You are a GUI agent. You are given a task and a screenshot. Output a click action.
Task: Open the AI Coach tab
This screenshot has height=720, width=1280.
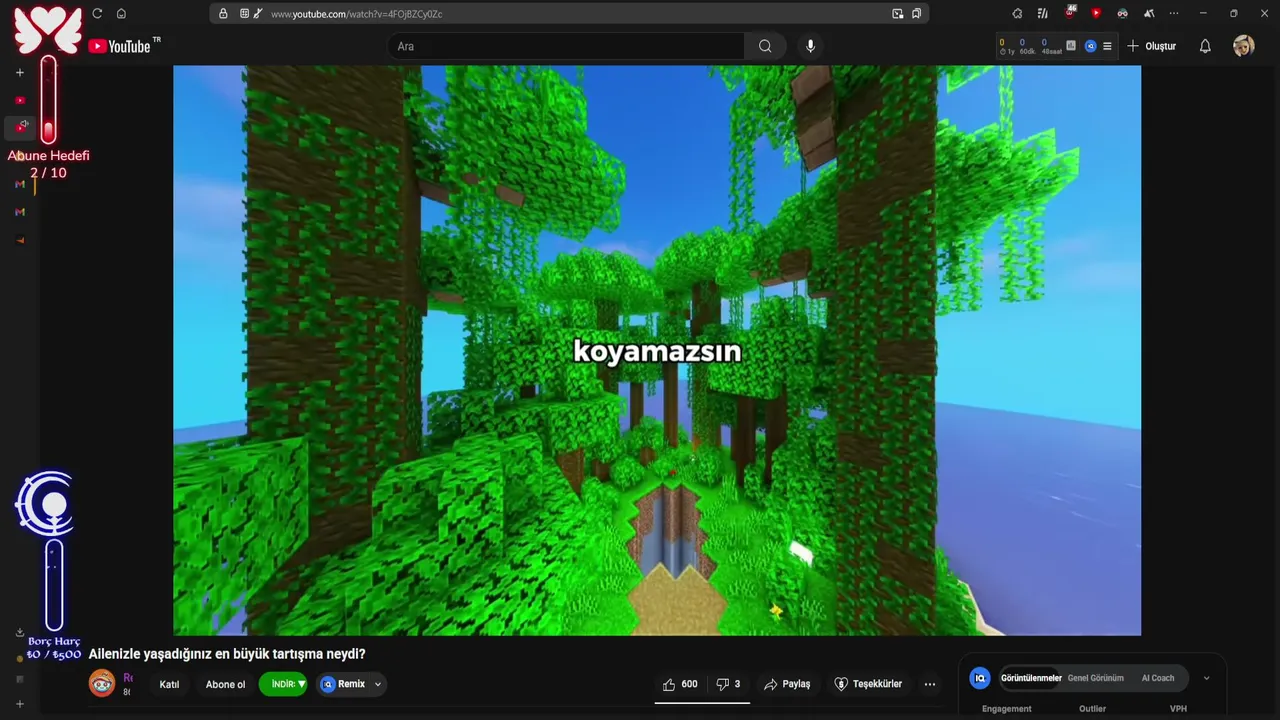coord(1158,678)
